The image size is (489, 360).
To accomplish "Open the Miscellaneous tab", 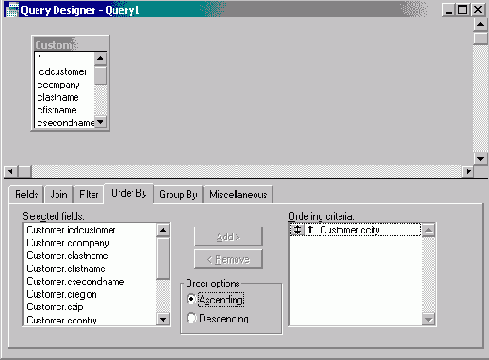I will (x=238, y=194).
